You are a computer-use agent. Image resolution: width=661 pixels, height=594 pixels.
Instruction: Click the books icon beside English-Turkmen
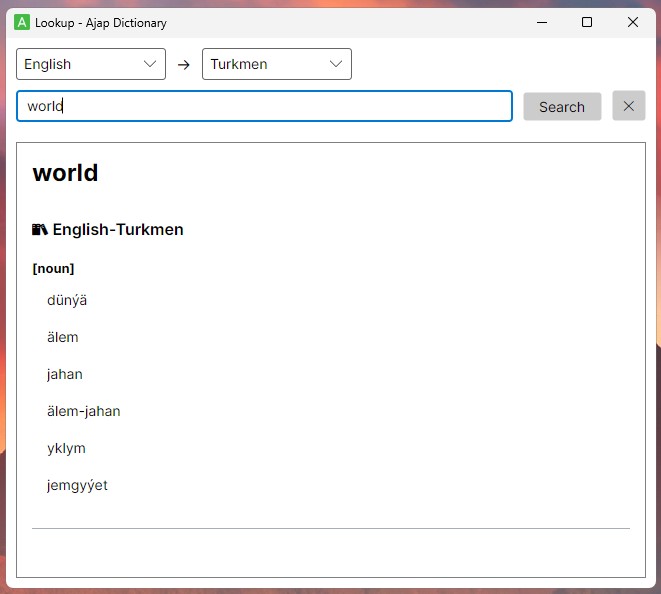click(x=40, y=230)
